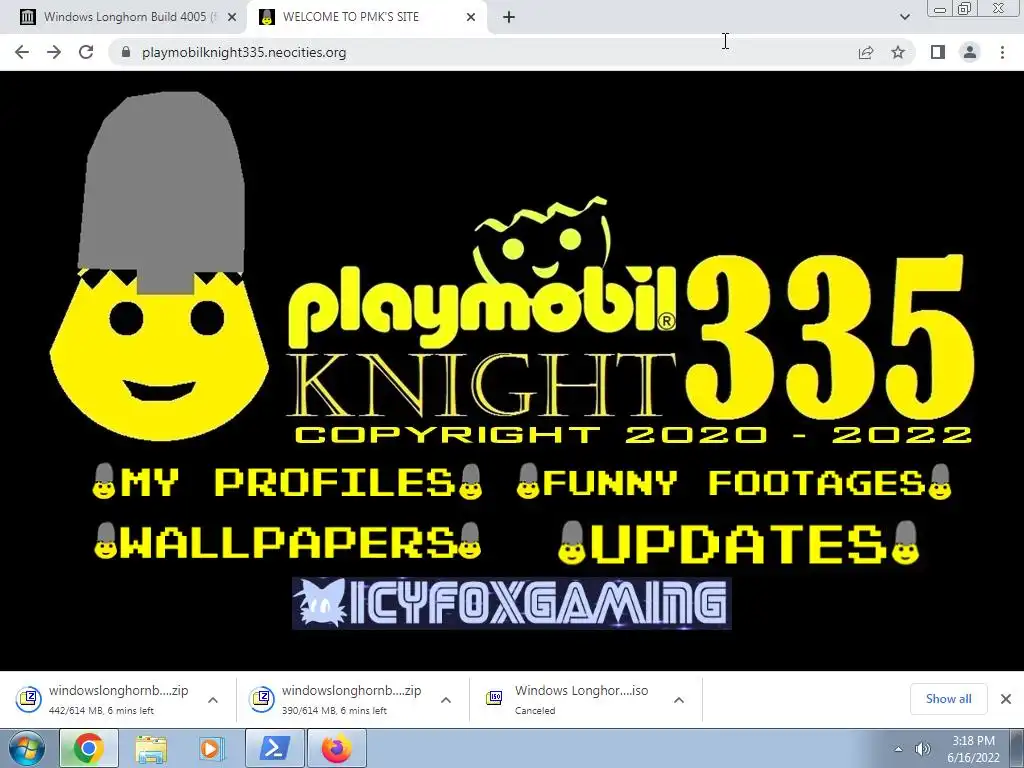Open the Chrome three-dot menu
The image size is (1024, 768).
(1002, 52)
